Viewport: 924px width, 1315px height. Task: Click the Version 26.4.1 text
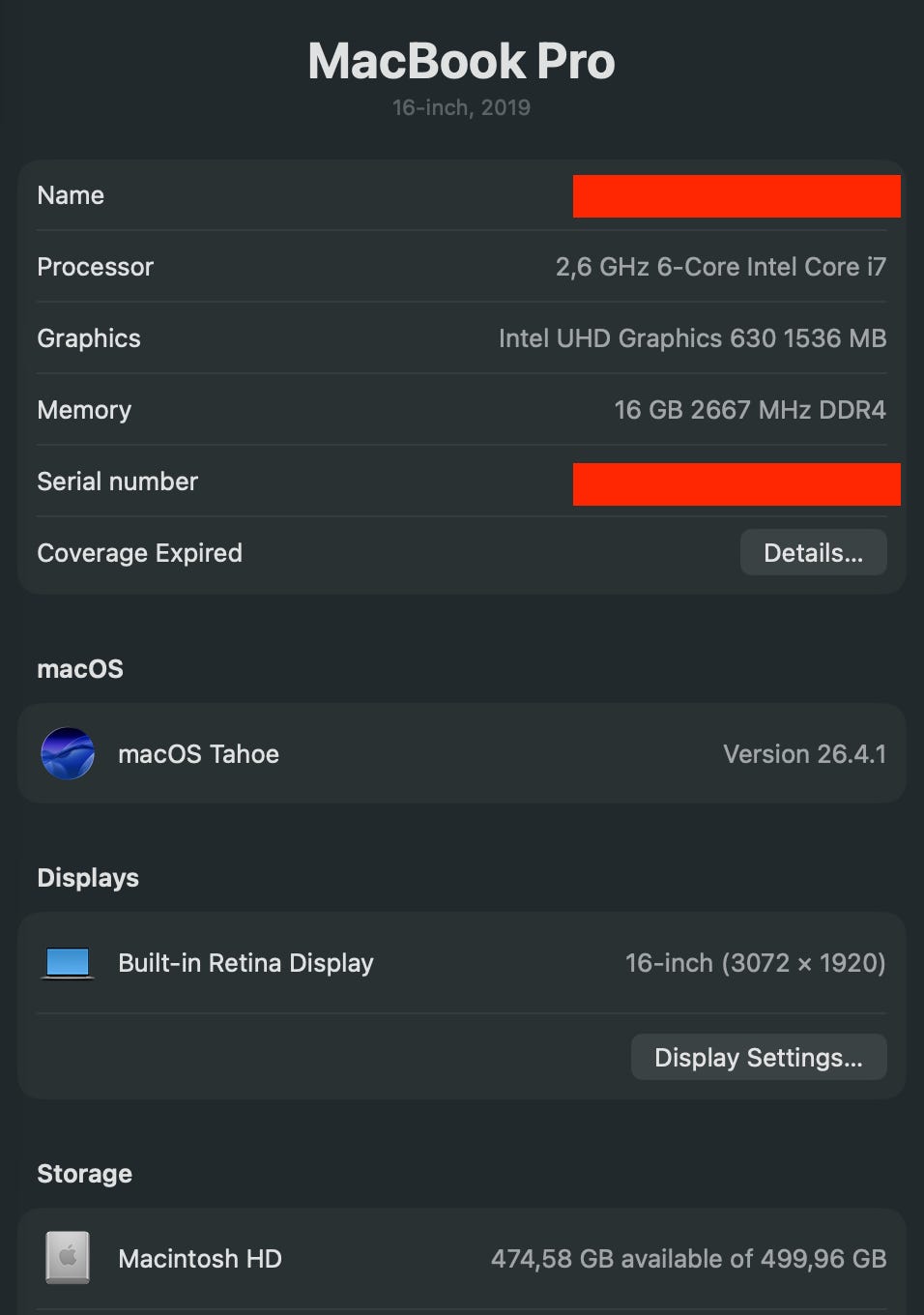point(804,754)
